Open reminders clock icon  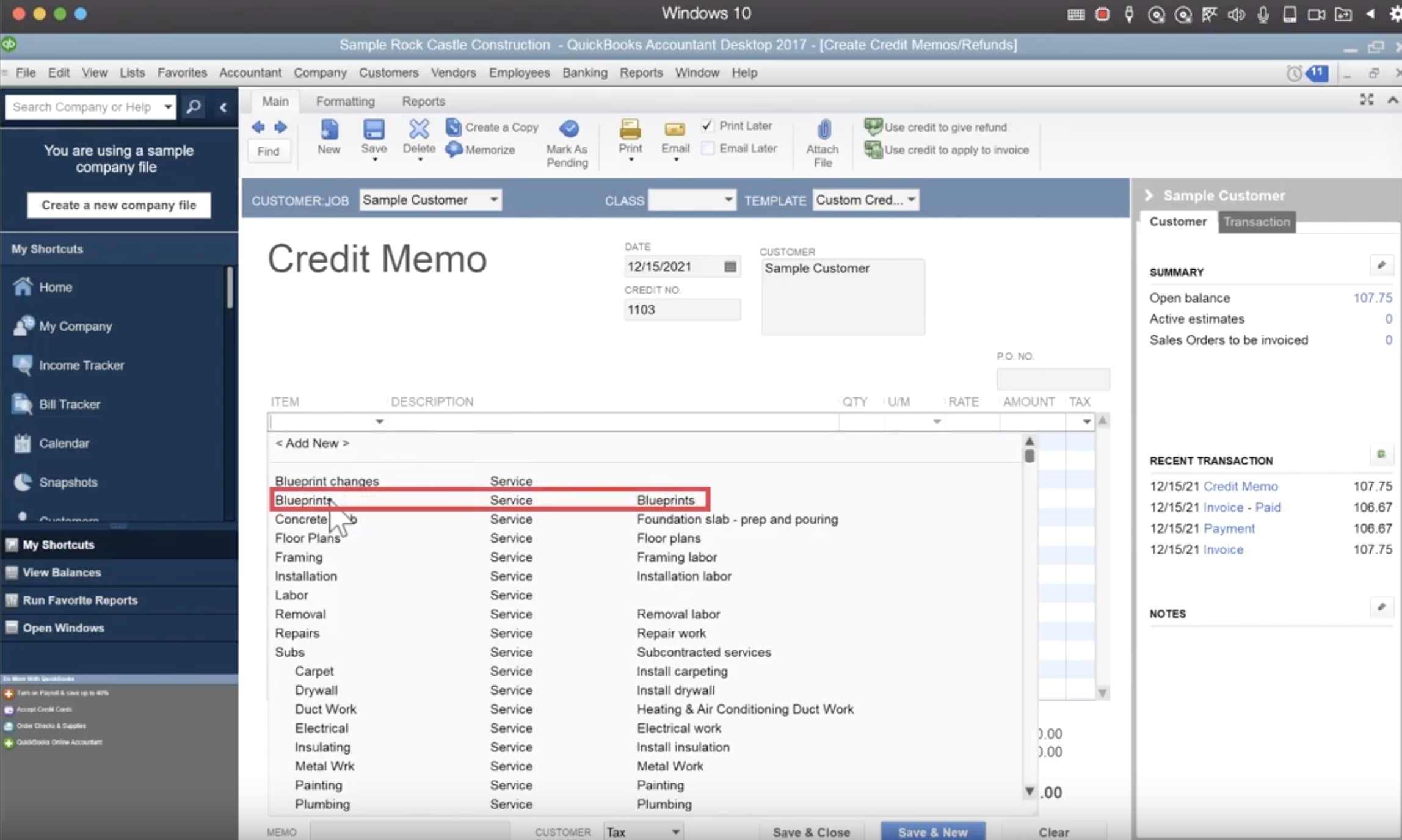1293,73
